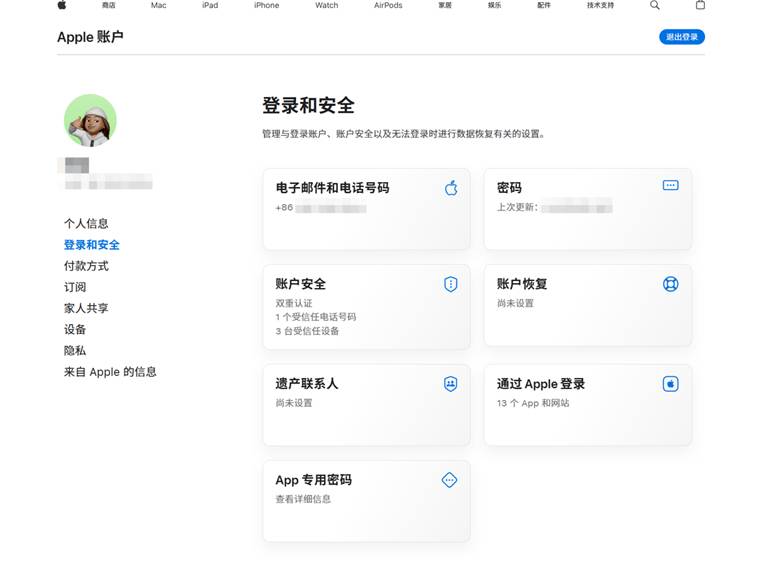Click the Apple icon on 电子邮件和电话号码 card
The image size is (769, 562).
[x=451, y=188]
